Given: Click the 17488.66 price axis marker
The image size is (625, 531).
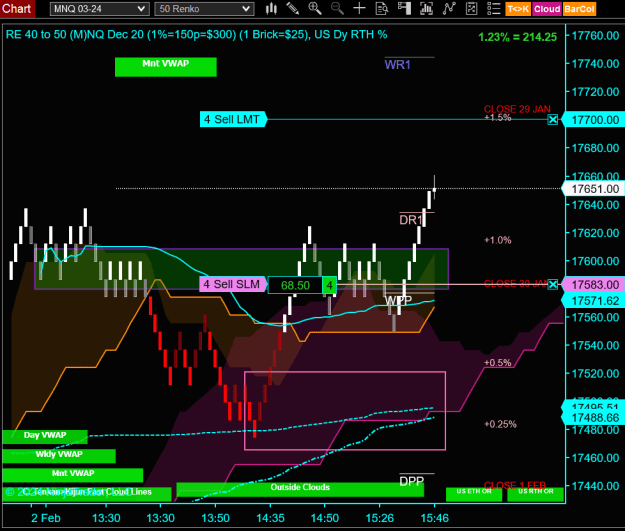Looking at the screenshot, I should point(594,418).
